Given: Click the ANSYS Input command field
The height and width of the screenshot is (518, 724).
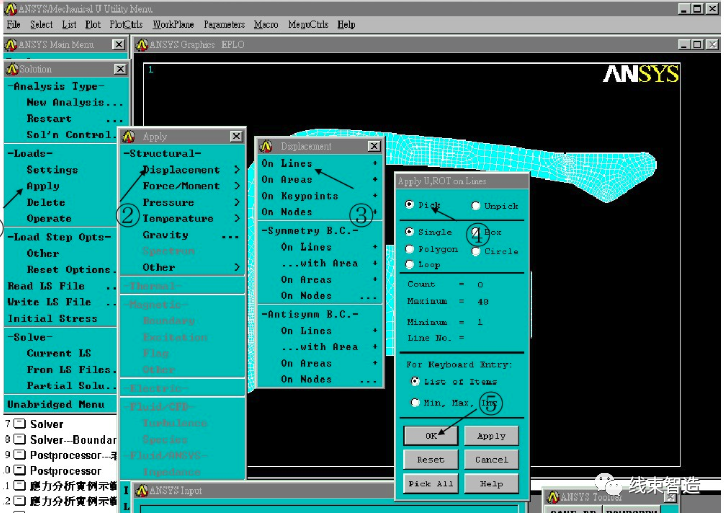Looking at the screenshot, I should tap(330, 509).
